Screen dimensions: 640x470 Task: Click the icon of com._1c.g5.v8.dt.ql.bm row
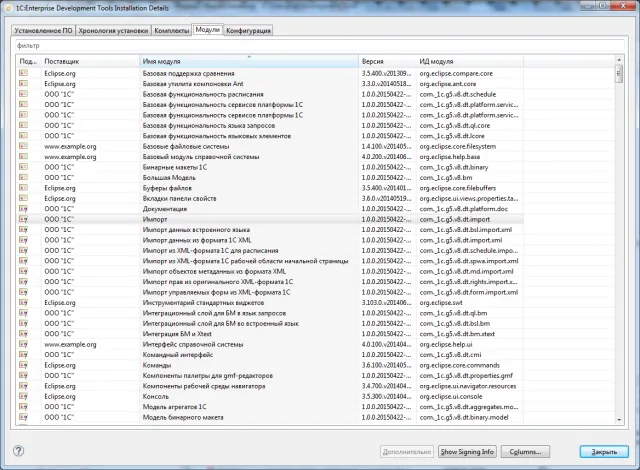(x=23, y=313)
